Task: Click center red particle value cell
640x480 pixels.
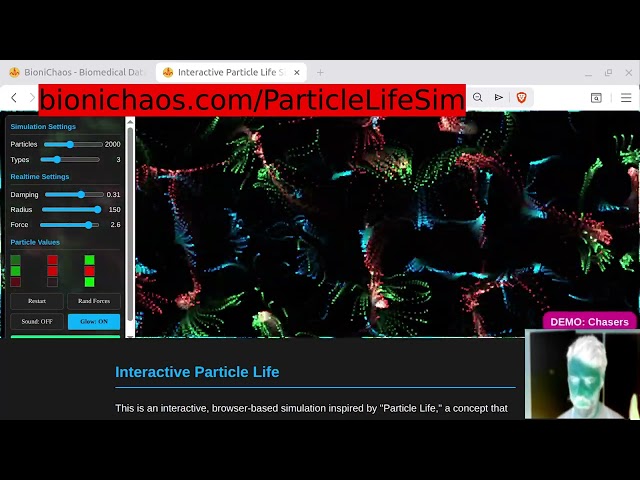Action: (x=52, y=271)
